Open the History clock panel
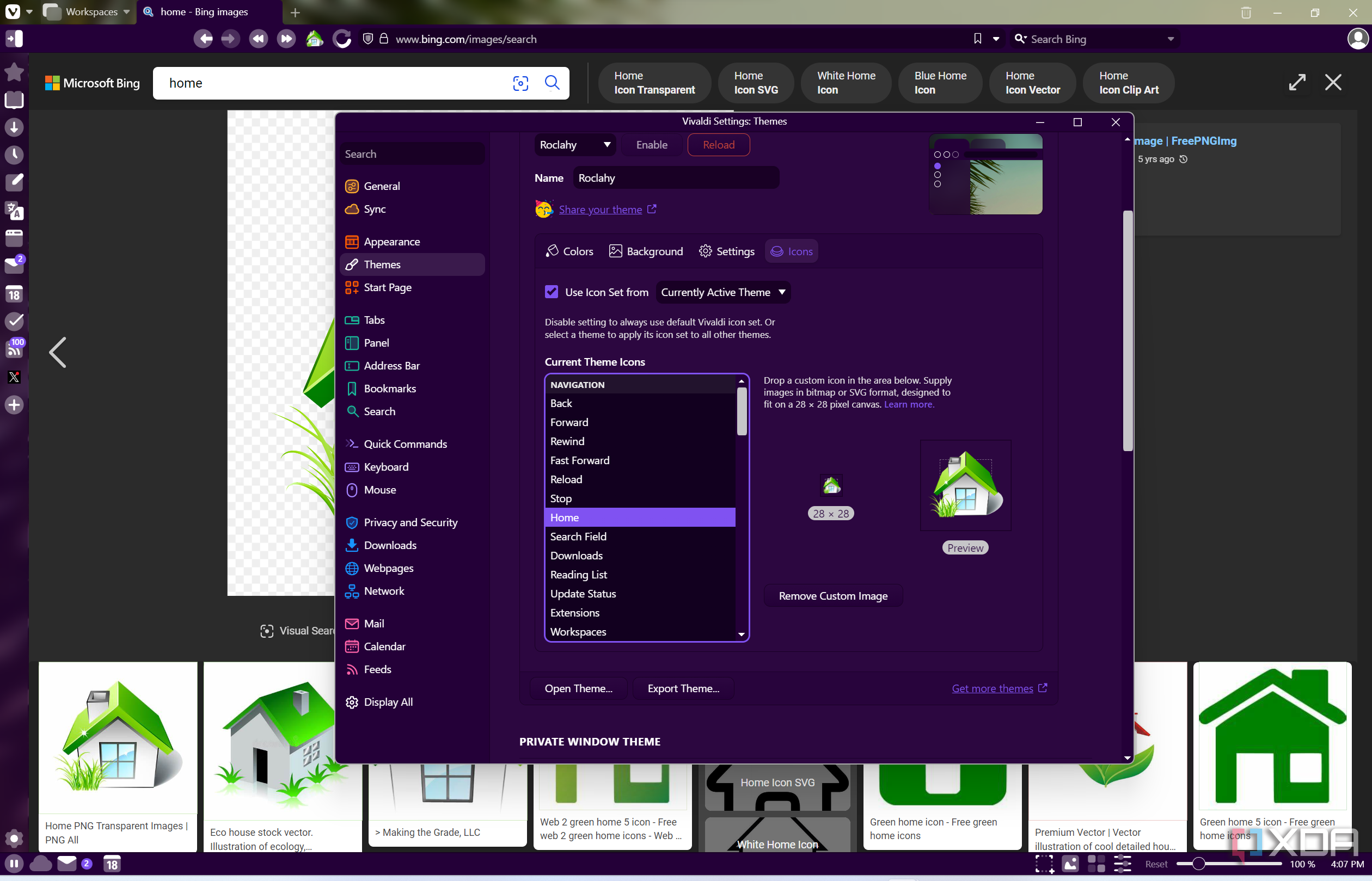The width and height of the screenshot is (1372, 881). coord(14,155)
